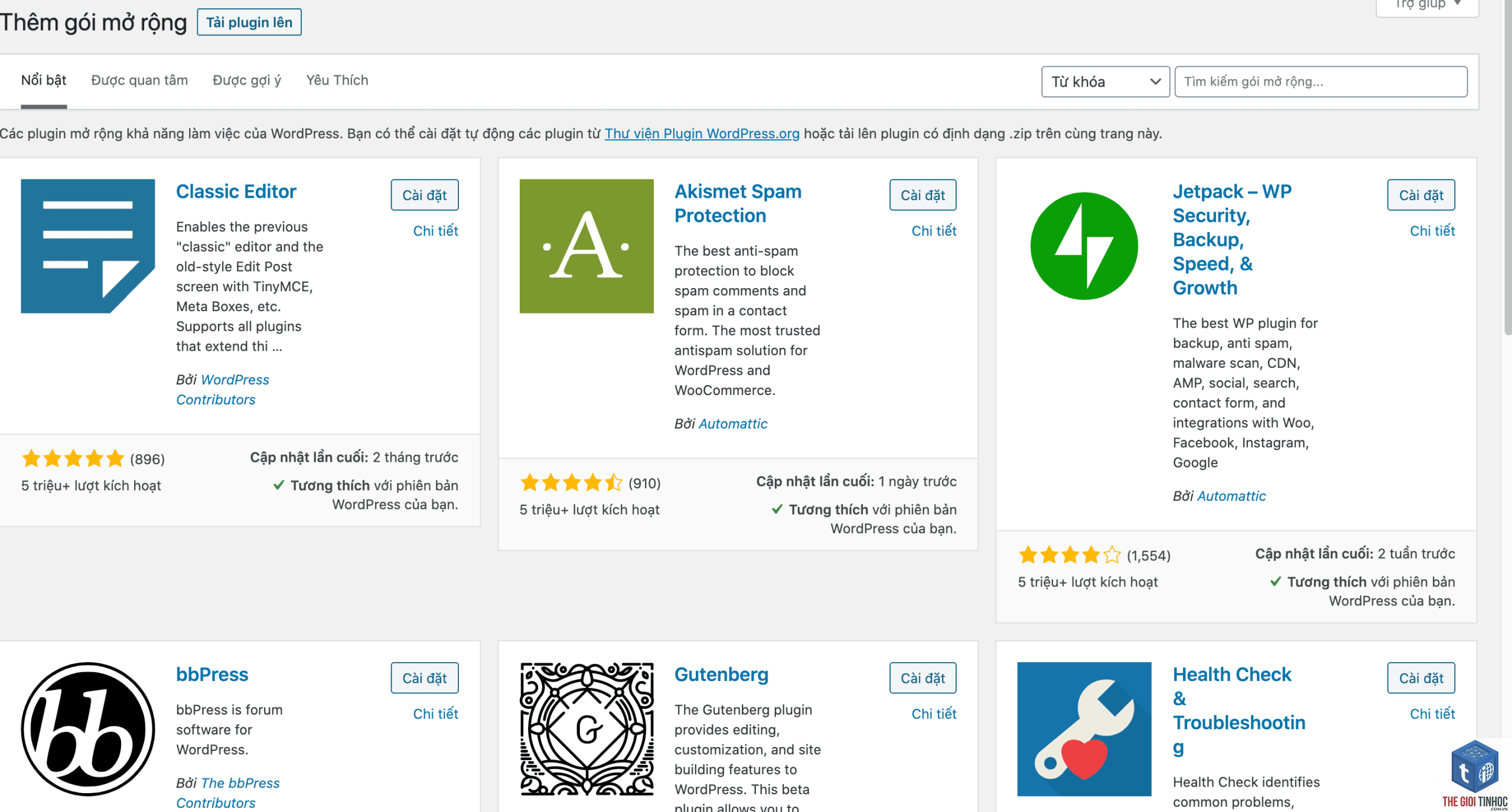Click the Gutenberg ornate G logo
This screenshot has height=812, width=1512.
coord(586,729)
